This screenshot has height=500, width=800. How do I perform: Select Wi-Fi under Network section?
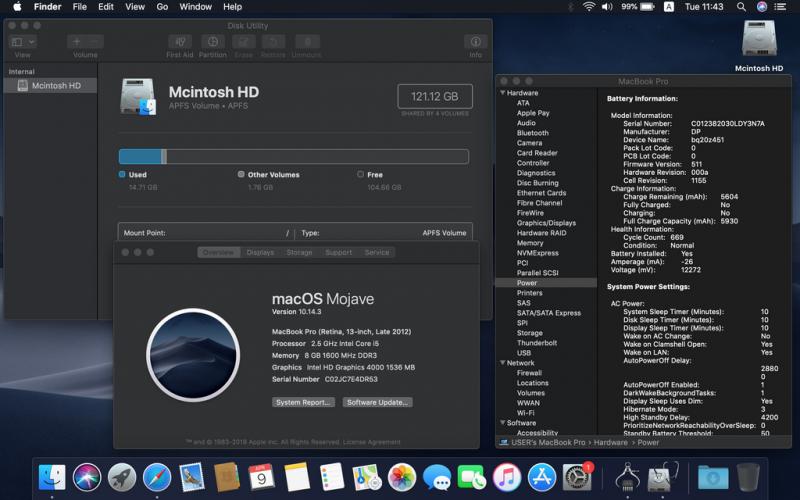tap(526, 412)
